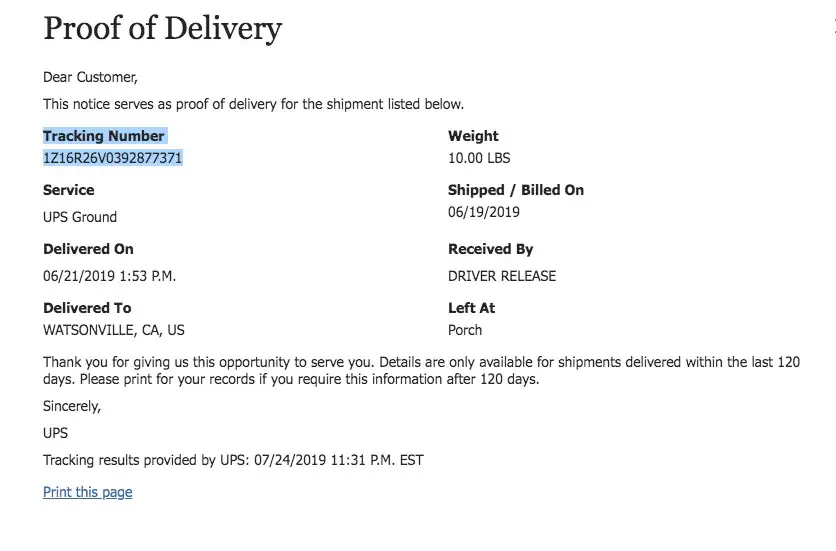
Task: Select the 10.00 LBS weight value
Action: tap(479, 158)
